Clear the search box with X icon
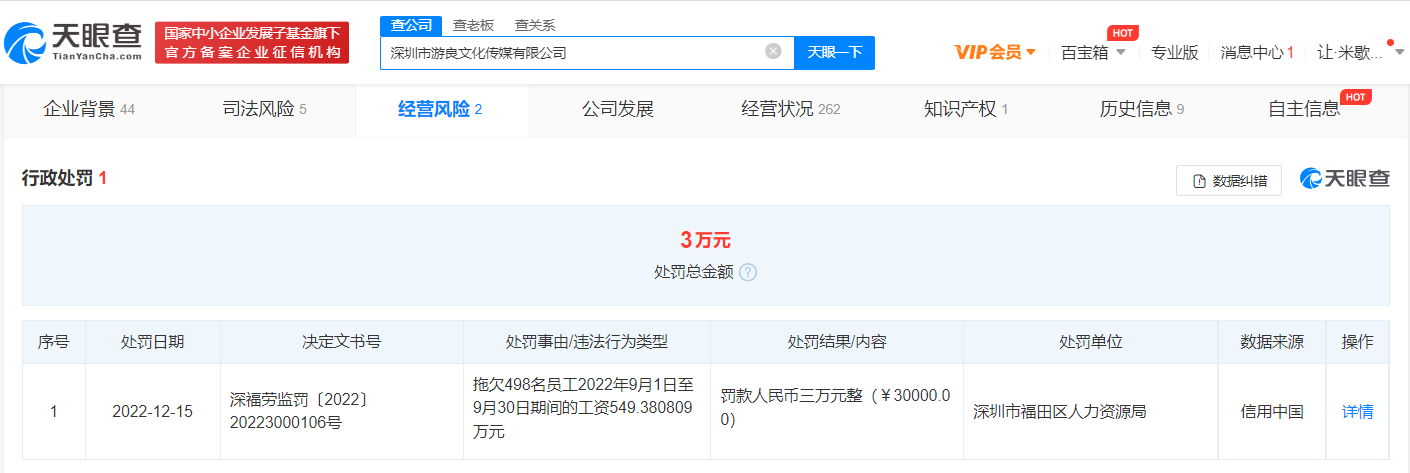This screenshot has width=1410, height=473. 773,52
